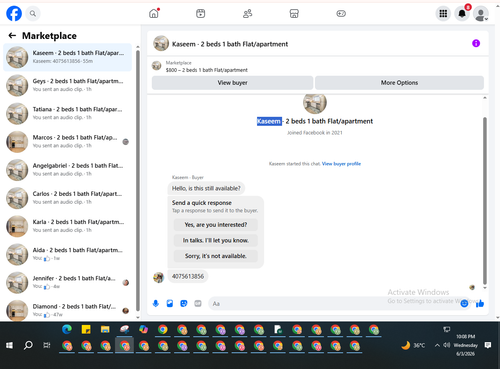Record a voice clip with the microphone
This screenshot has width=500, height=369.
(156, 303)
